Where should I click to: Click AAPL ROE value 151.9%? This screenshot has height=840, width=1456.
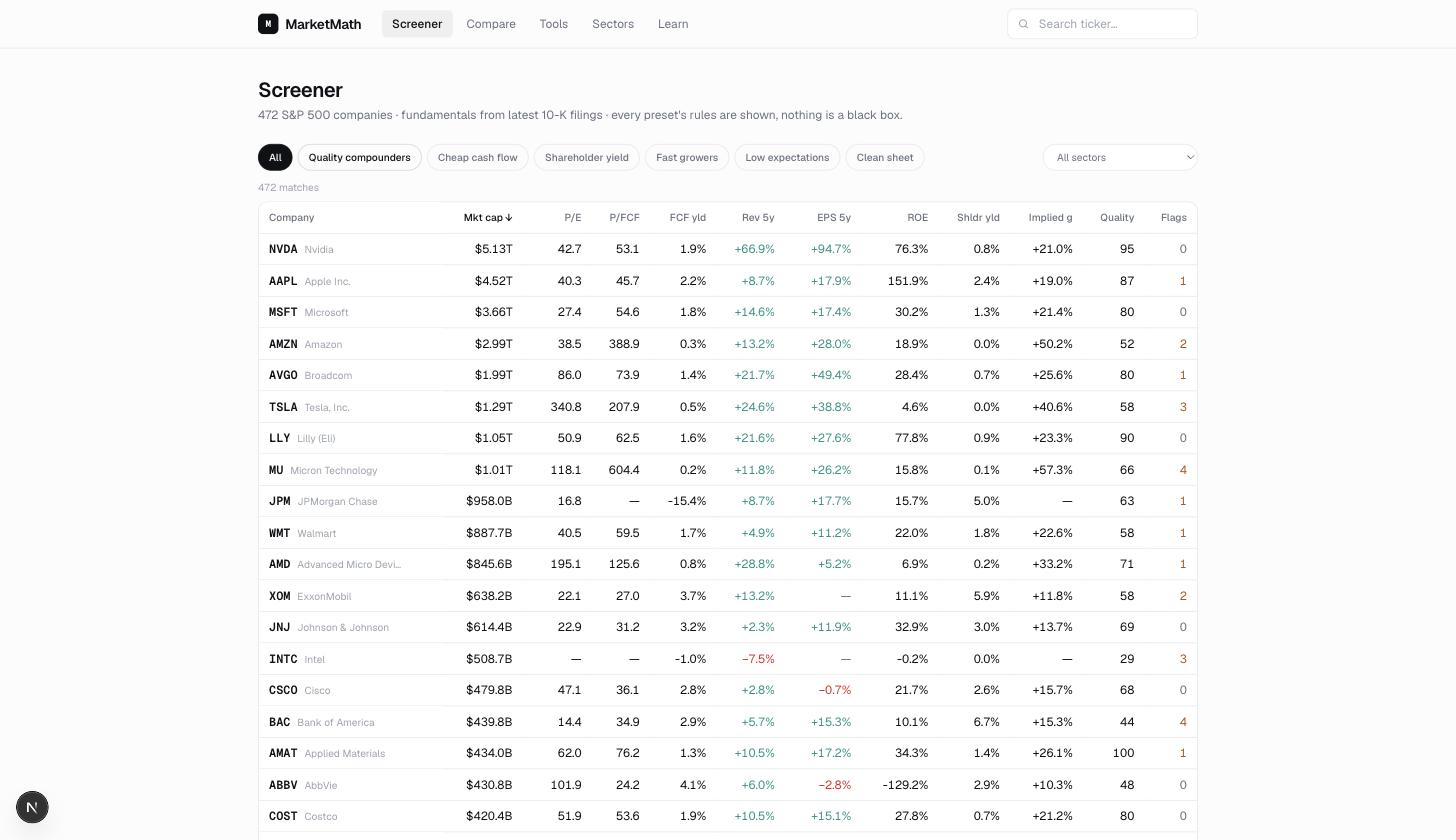[x=908, y=281]
